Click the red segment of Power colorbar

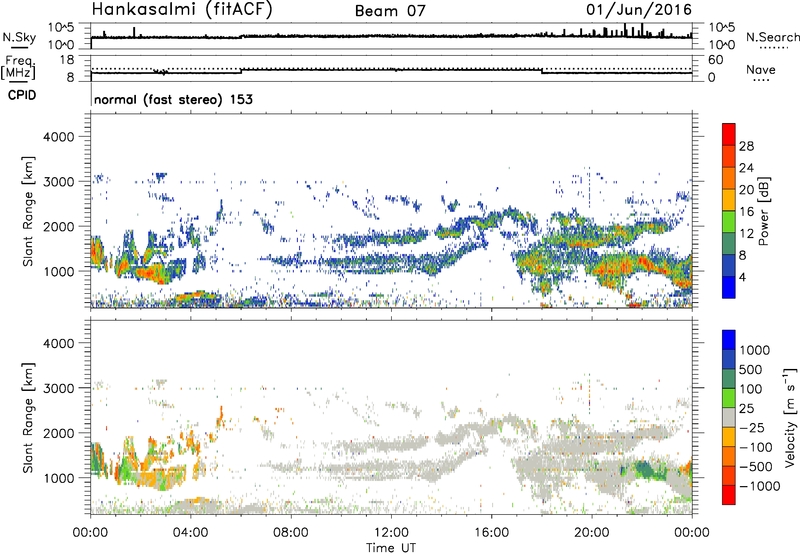point(729,134)
